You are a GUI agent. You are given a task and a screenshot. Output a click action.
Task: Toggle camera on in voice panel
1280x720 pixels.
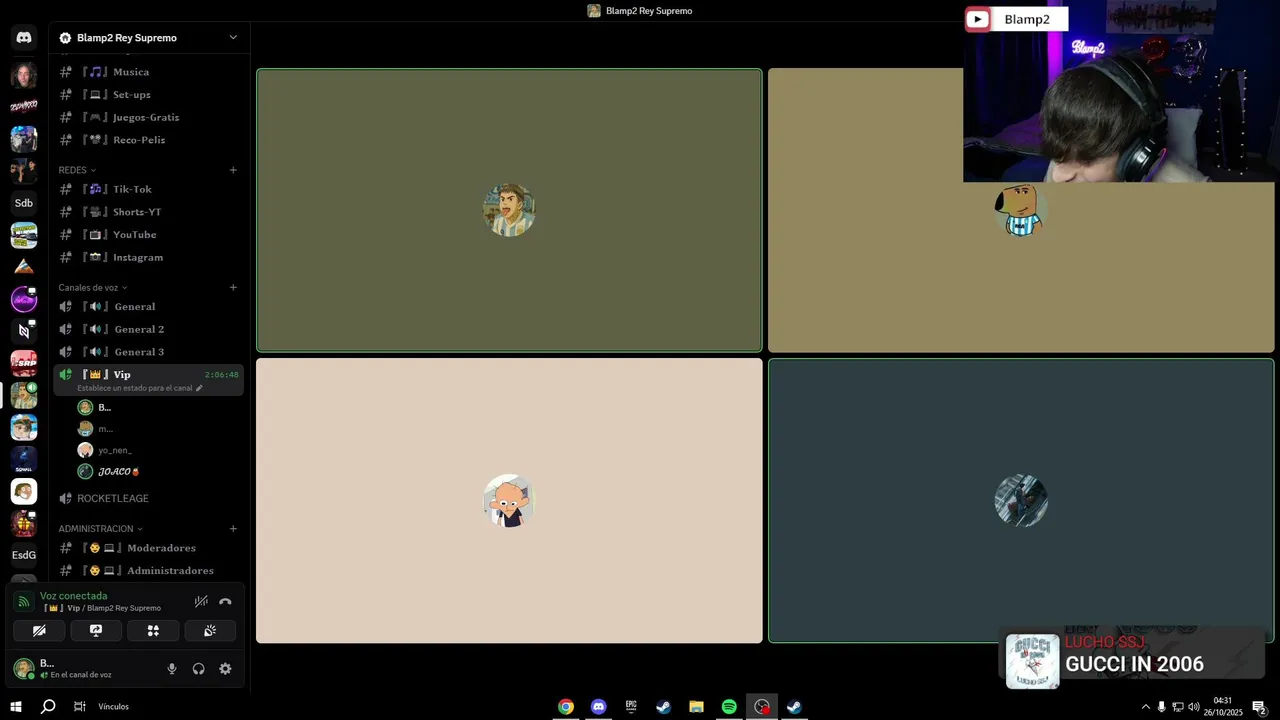click(x=39, y=630)
